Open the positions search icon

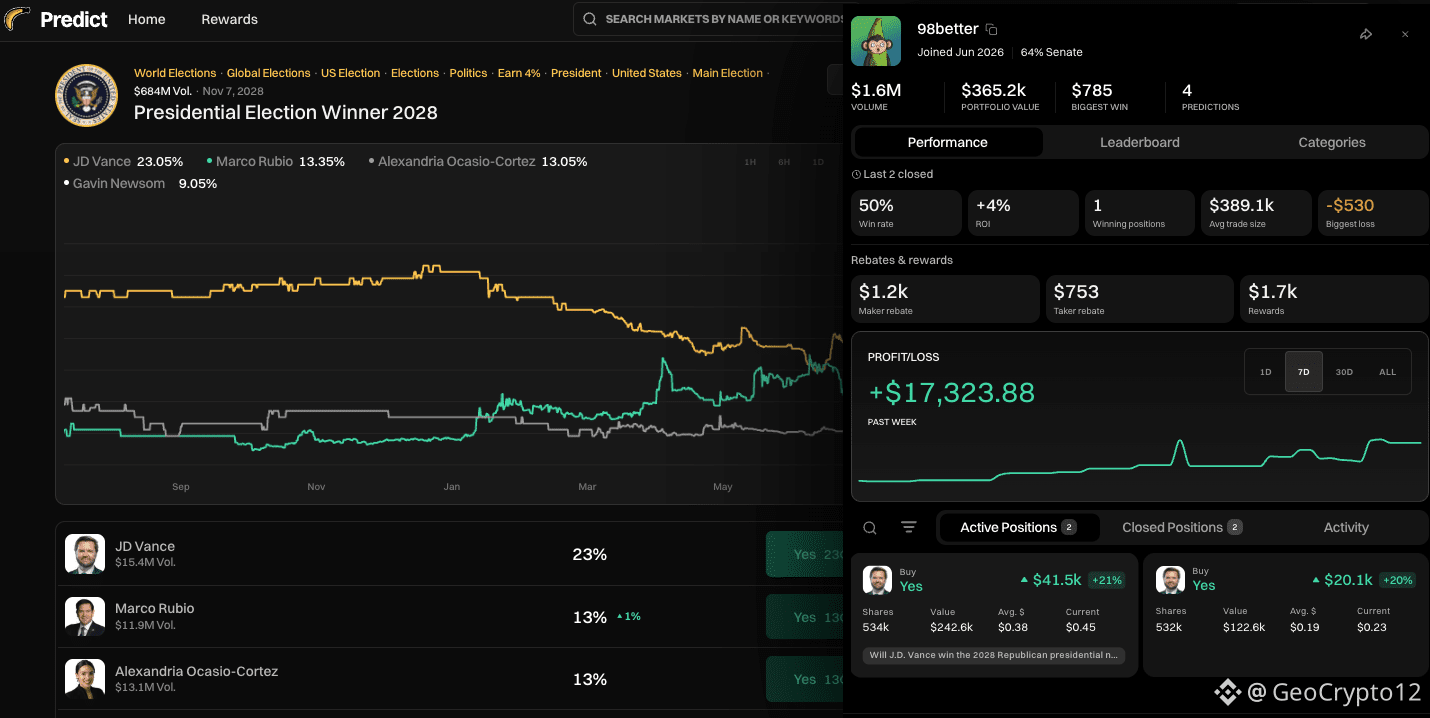[x=870, y=528]
